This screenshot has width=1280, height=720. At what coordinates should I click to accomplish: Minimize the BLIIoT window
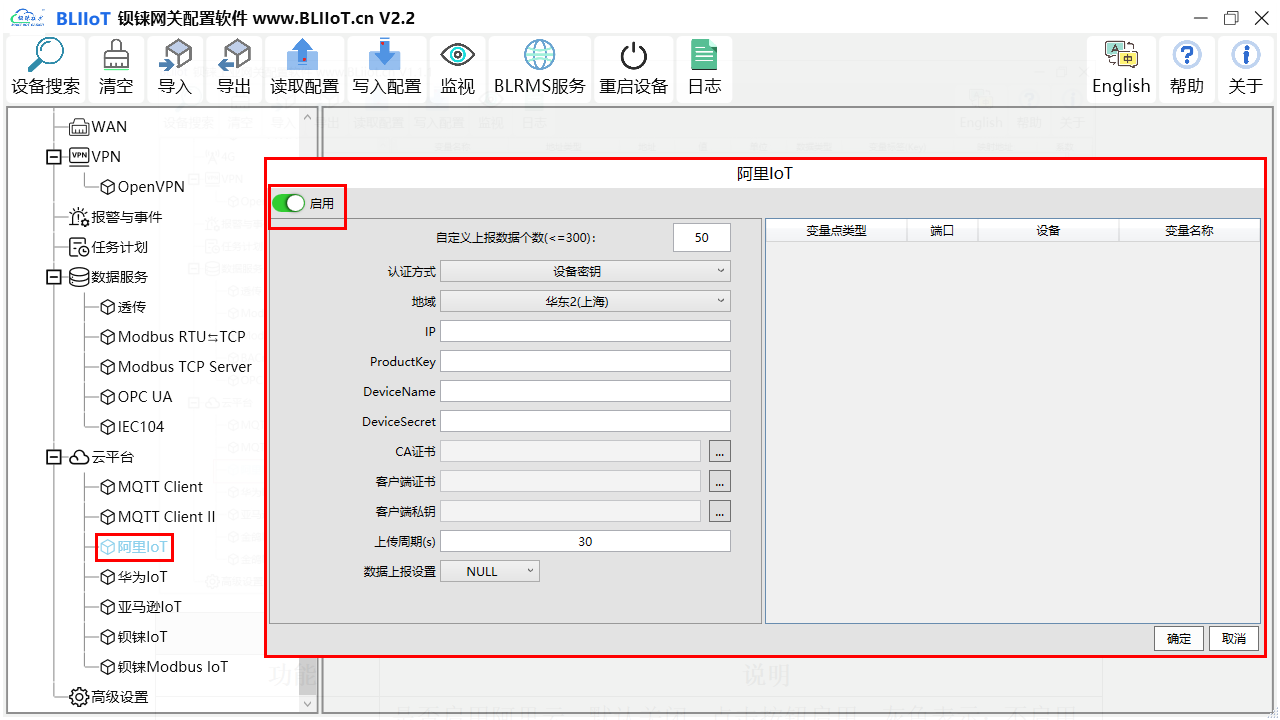1201,18
